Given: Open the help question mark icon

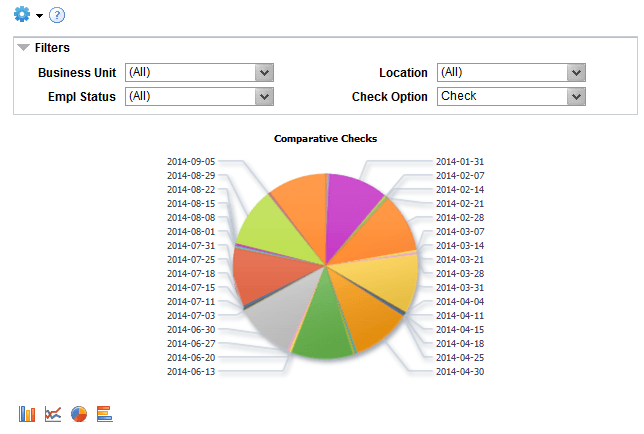Looking at the screenshot, I should pos(57,16).
